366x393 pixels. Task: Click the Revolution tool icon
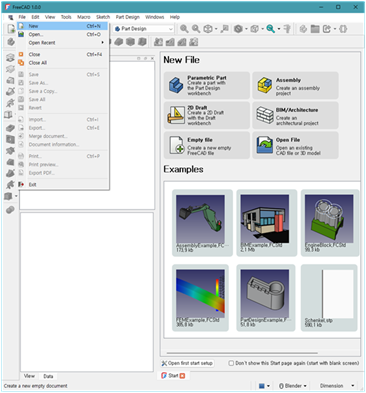click(x=10, y=69)
